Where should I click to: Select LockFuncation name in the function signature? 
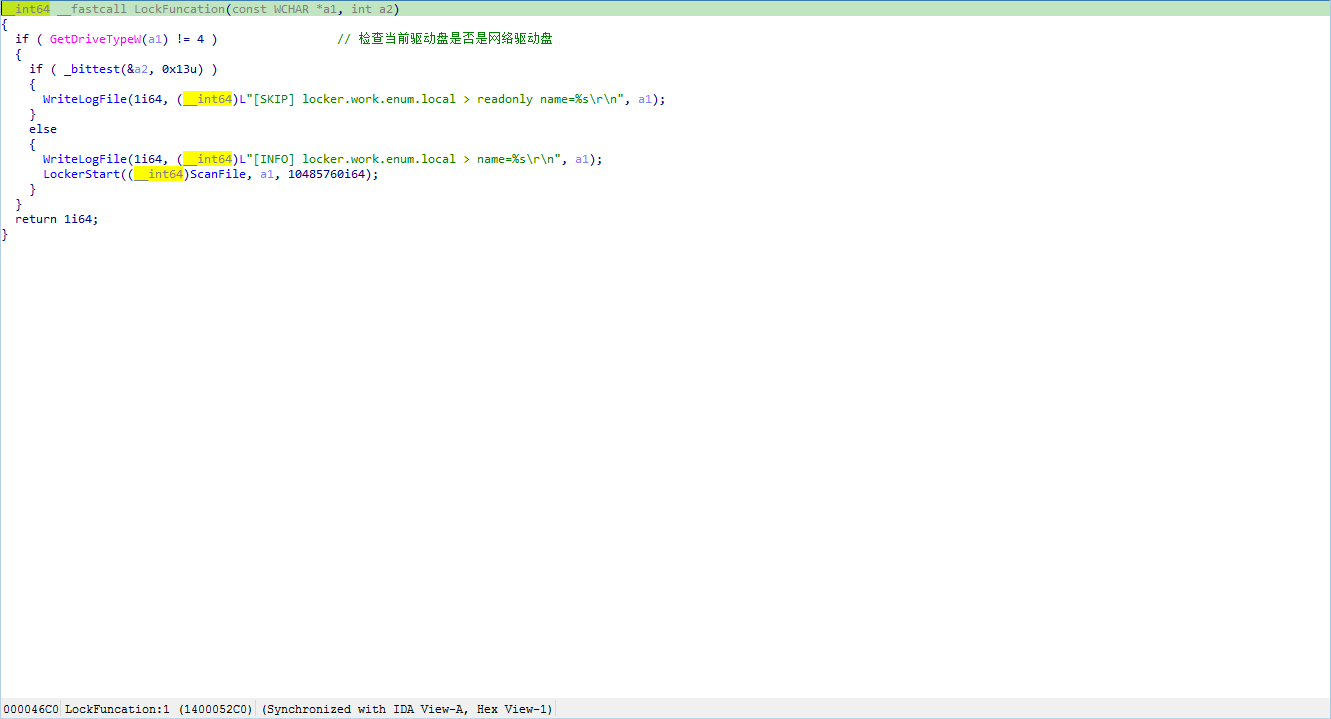[179, 9]
